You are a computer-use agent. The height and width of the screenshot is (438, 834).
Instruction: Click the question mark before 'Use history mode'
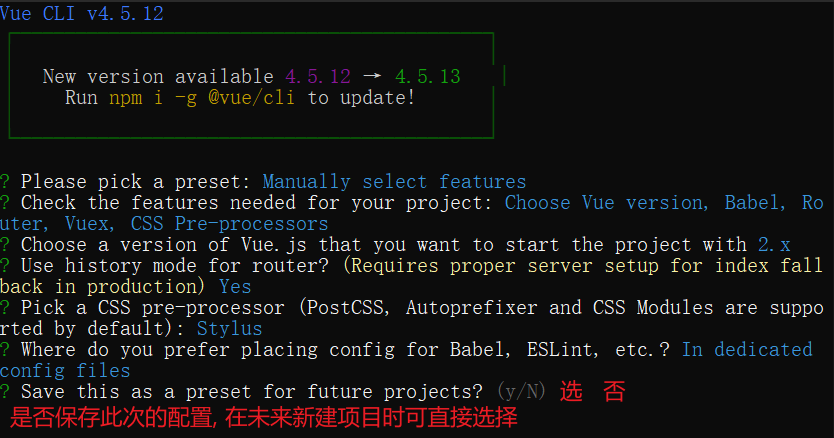(x=5, y=266)
